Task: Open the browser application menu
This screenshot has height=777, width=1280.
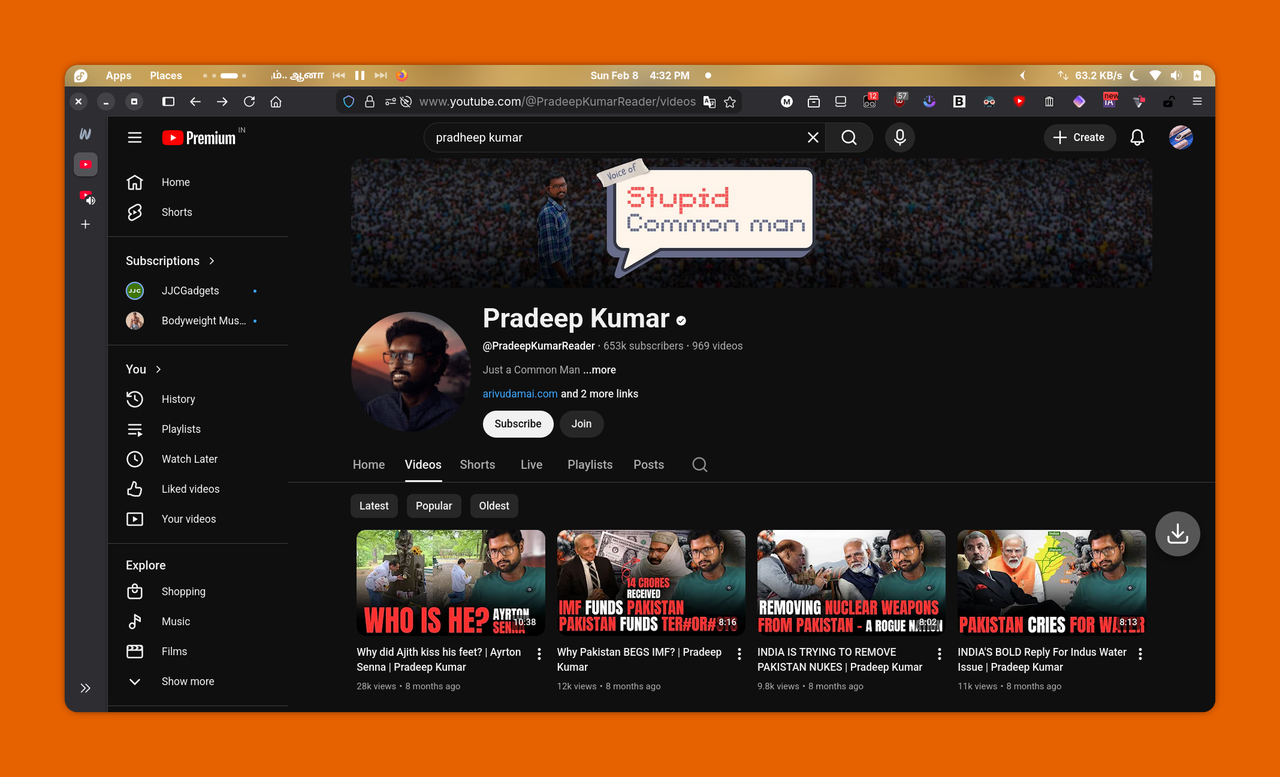Action: pyautogui.click(x=1197, y=102)
